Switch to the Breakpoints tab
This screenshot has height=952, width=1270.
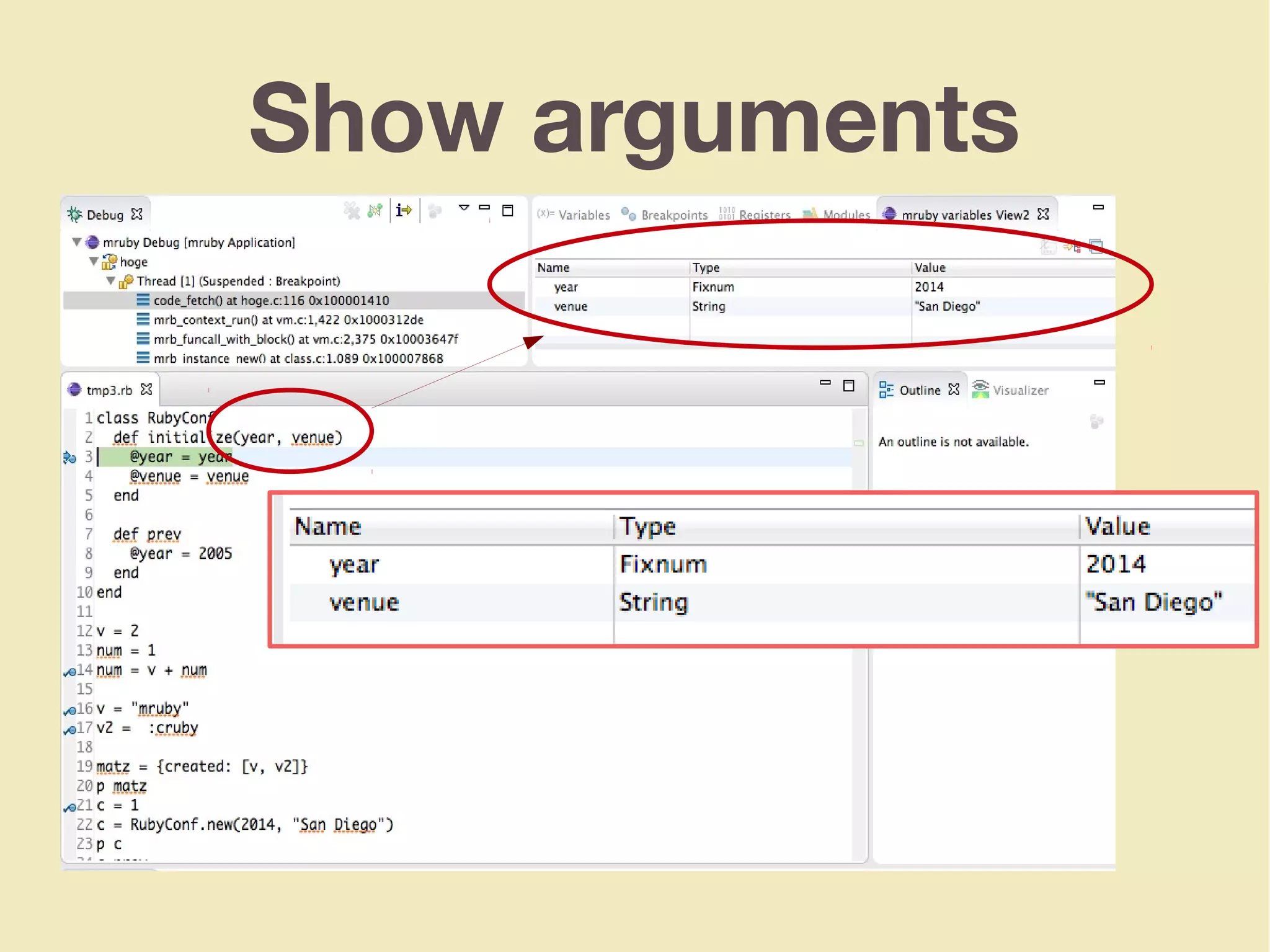tap(665, 215)
